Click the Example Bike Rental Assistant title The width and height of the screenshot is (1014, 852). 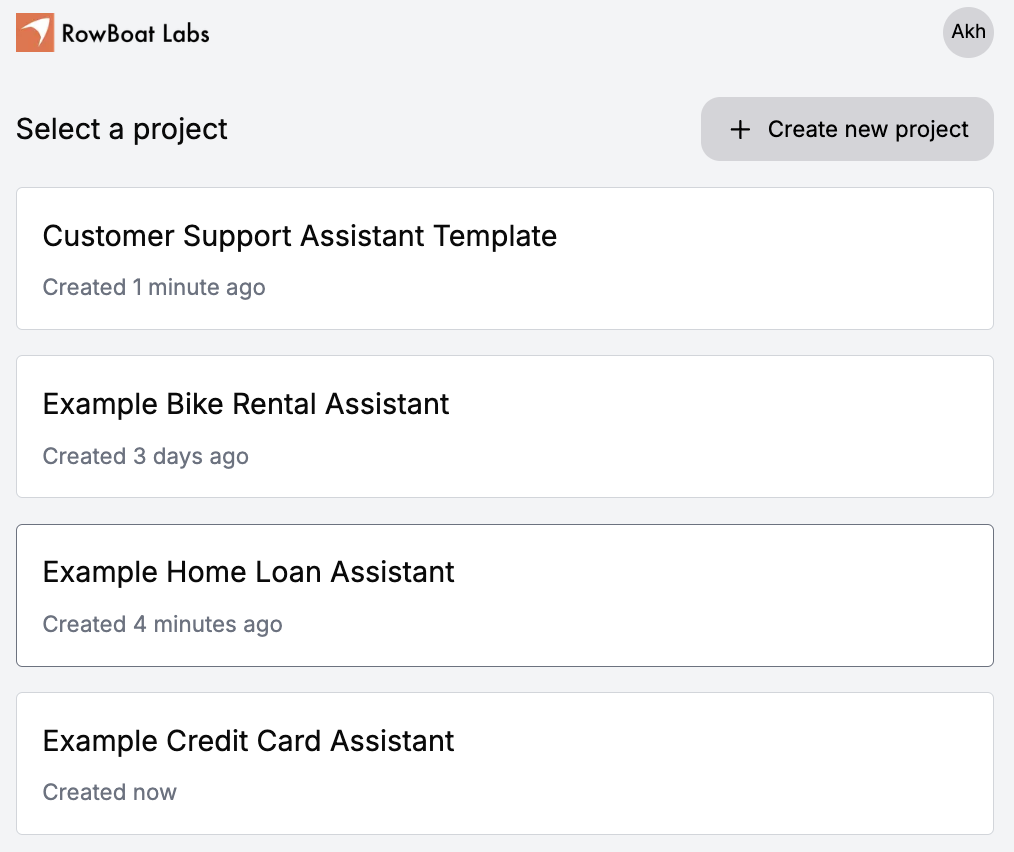coord(245,404)
